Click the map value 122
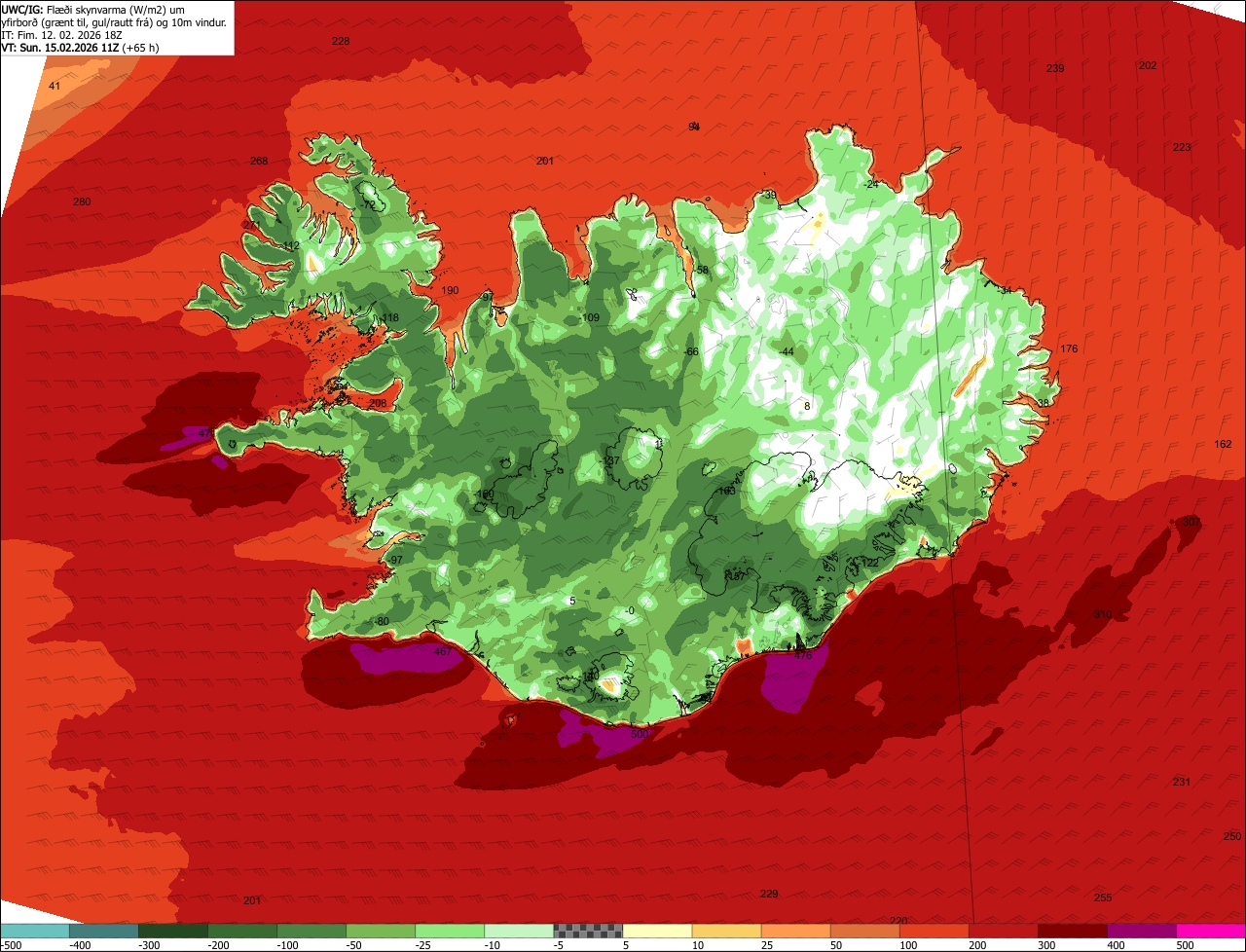Screen dimensions: 1246x952 pos(870,563)
